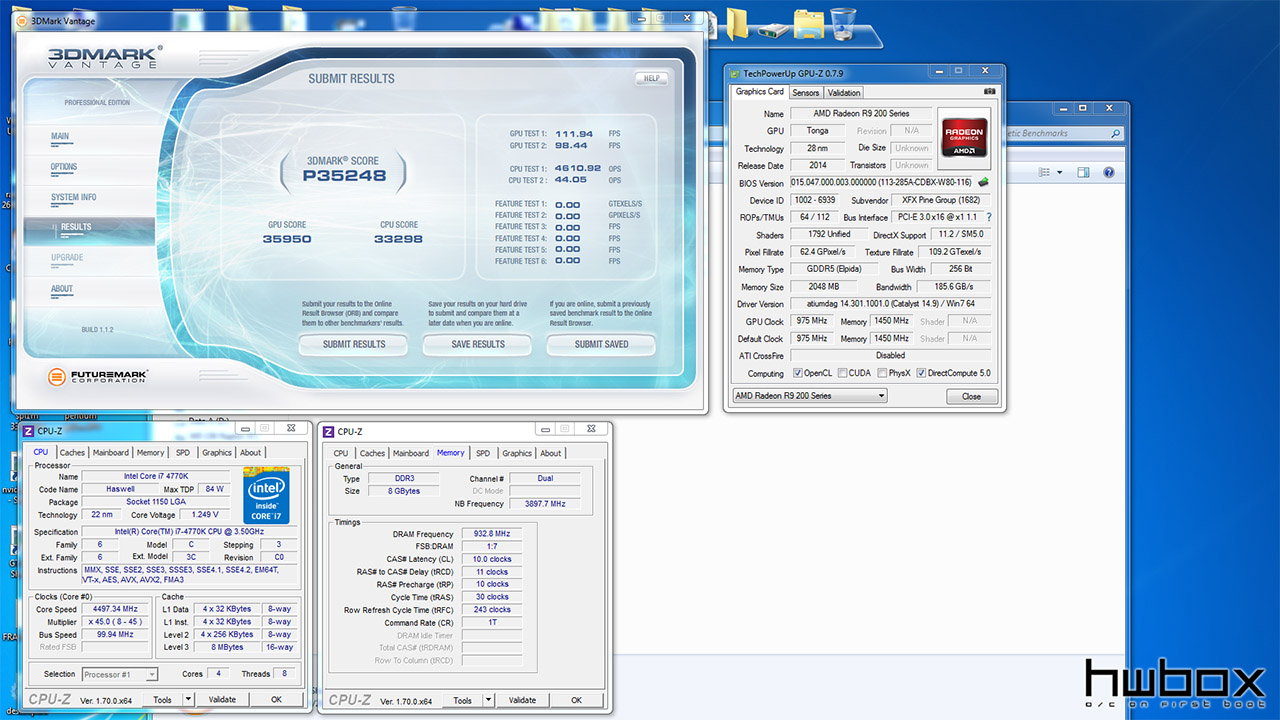Open the Mainboard tab in left CPU-Z

click(x=111, y=453)
